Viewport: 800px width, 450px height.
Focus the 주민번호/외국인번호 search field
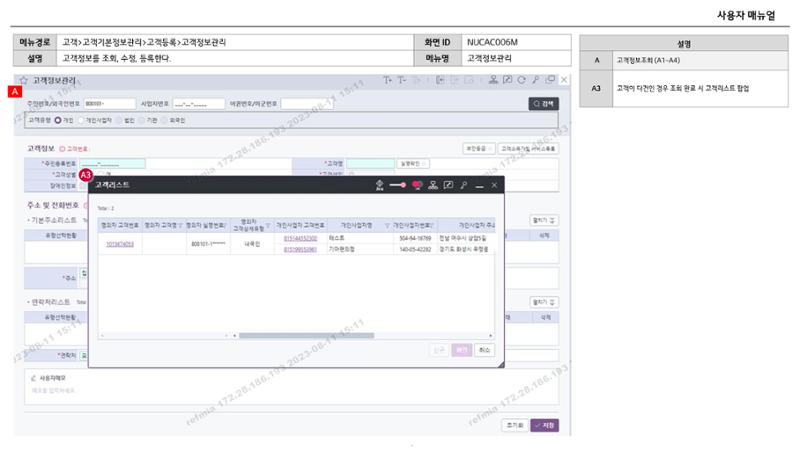tap(110, 104)
